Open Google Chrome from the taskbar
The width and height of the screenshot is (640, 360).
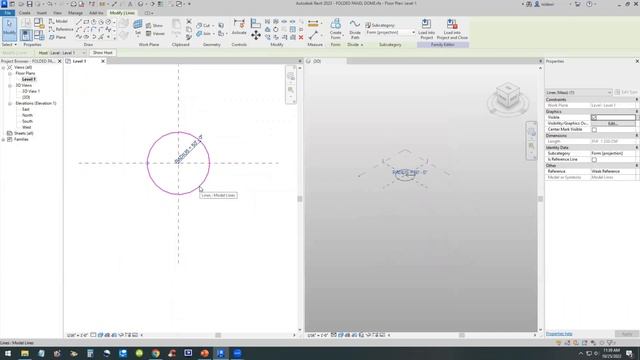(156, 353)
